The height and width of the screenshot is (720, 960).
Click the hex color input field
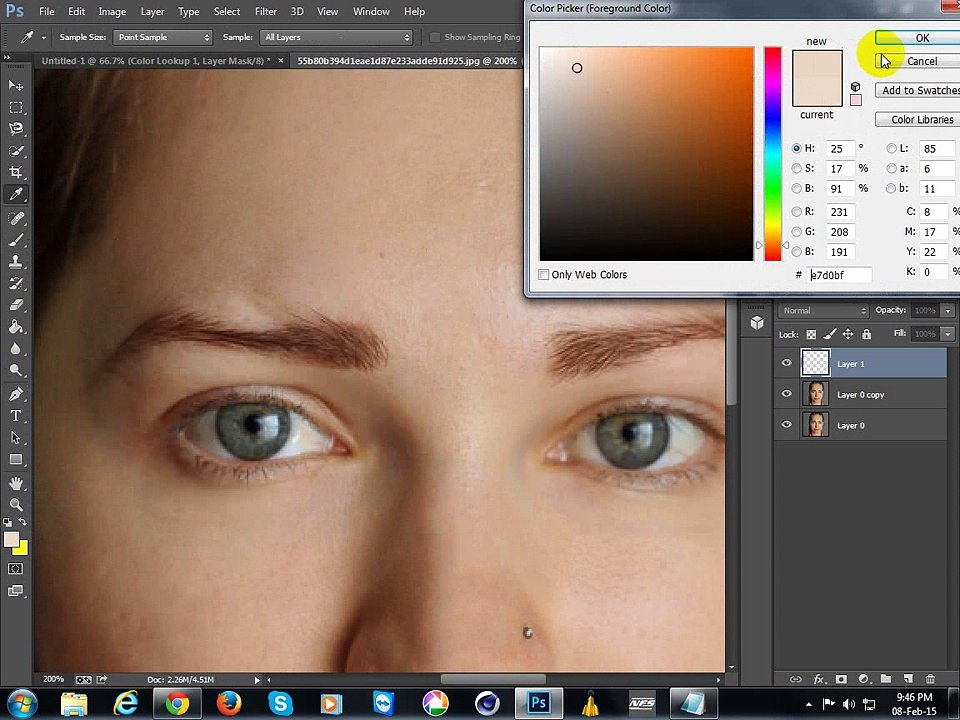(x=838, y=275)
